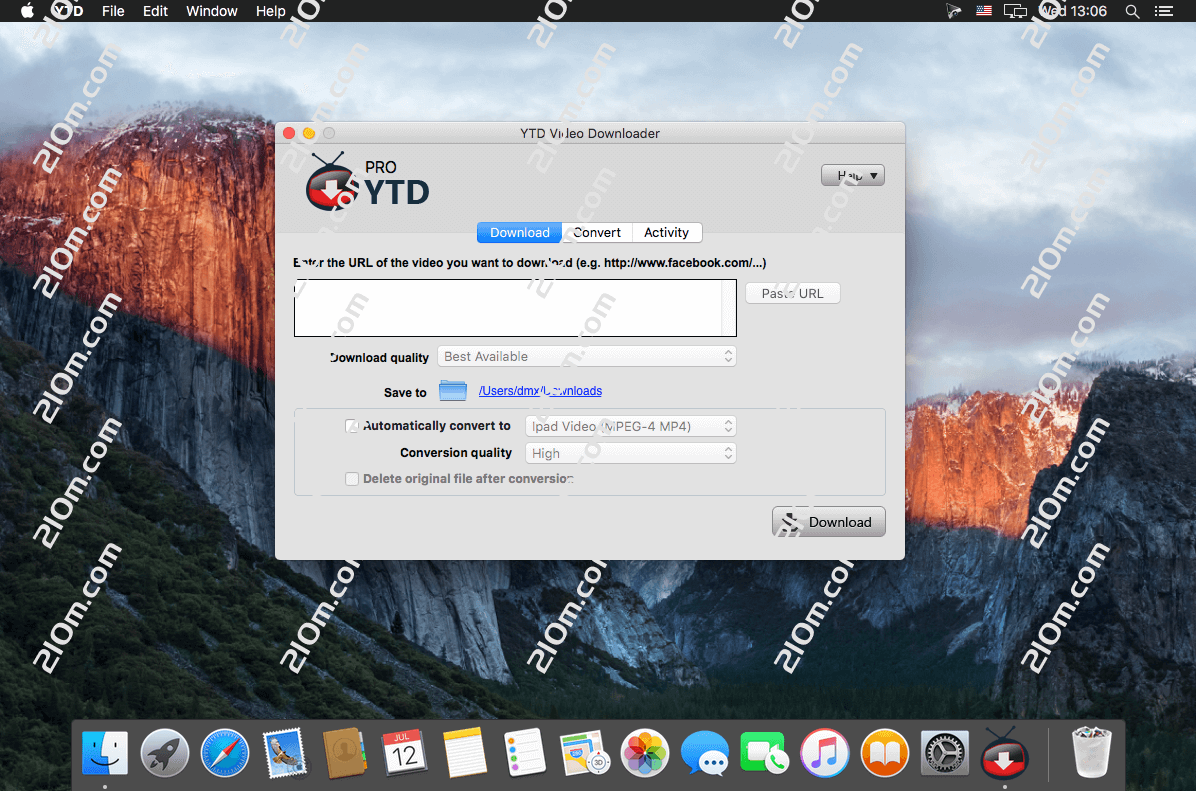Image resolution: width=1196 pixels, height=791 pixels.
Task: Click the Paste URL button
Action: point(793,294)
